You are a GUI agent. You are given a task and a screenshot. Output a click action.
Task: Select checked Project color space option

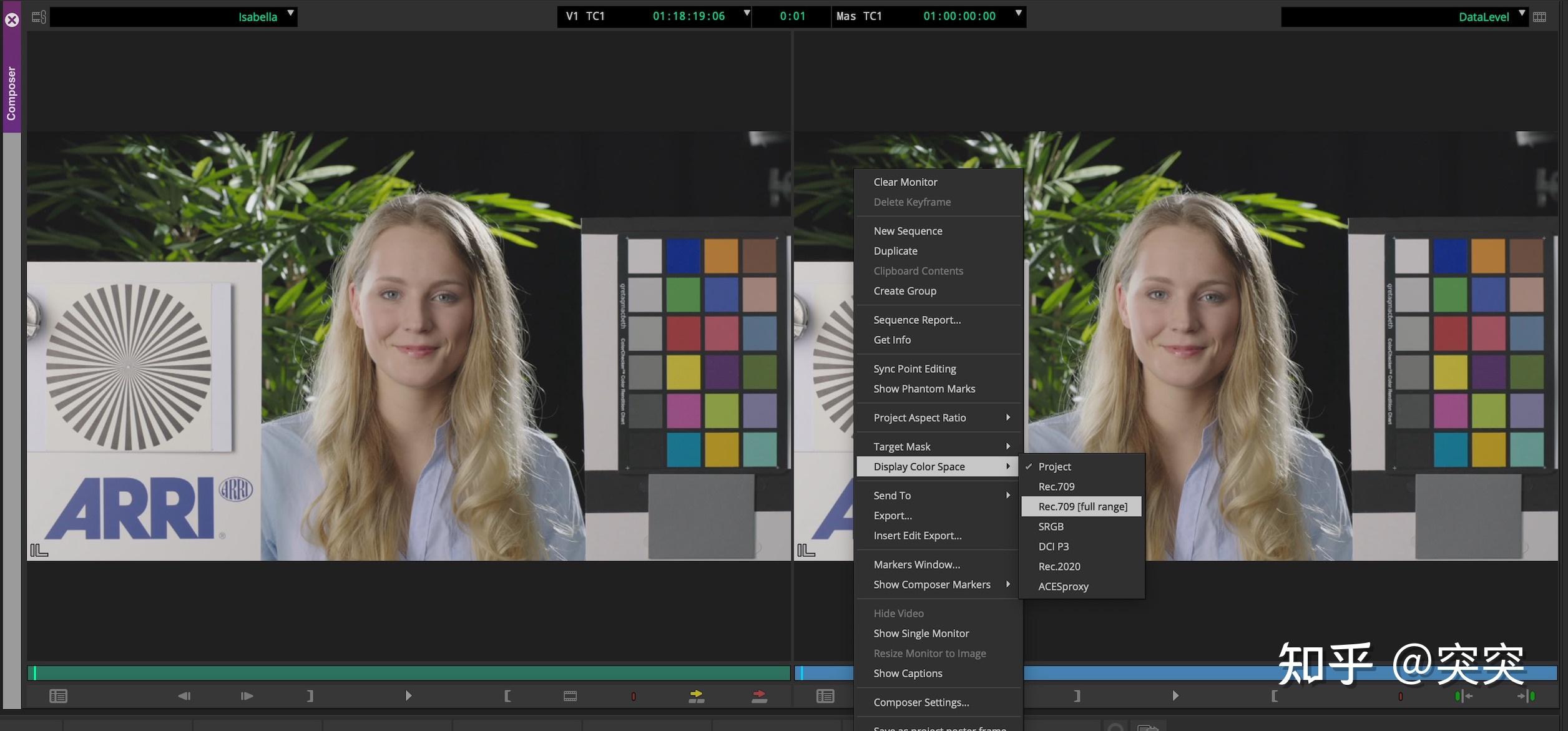coord(1054,466)
